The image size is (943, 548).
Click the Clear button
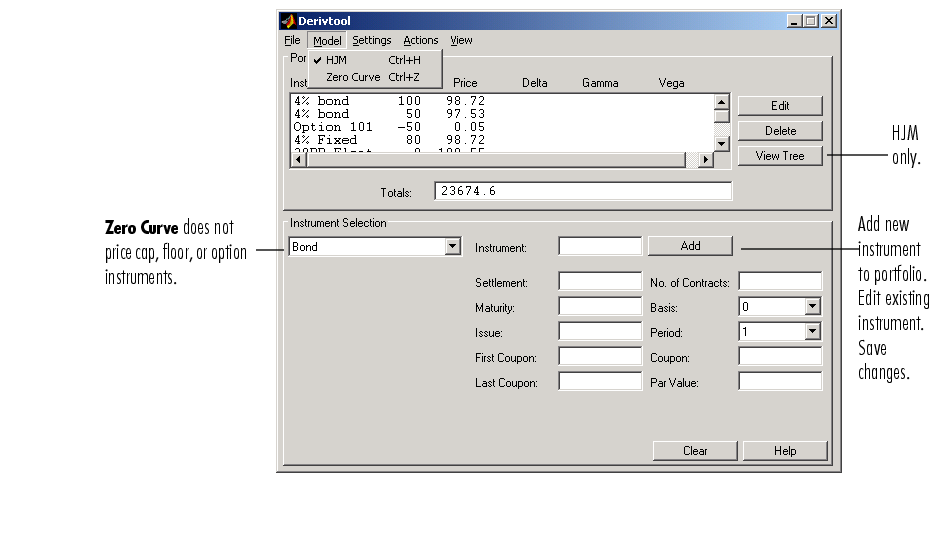click(x=695, y=451)
